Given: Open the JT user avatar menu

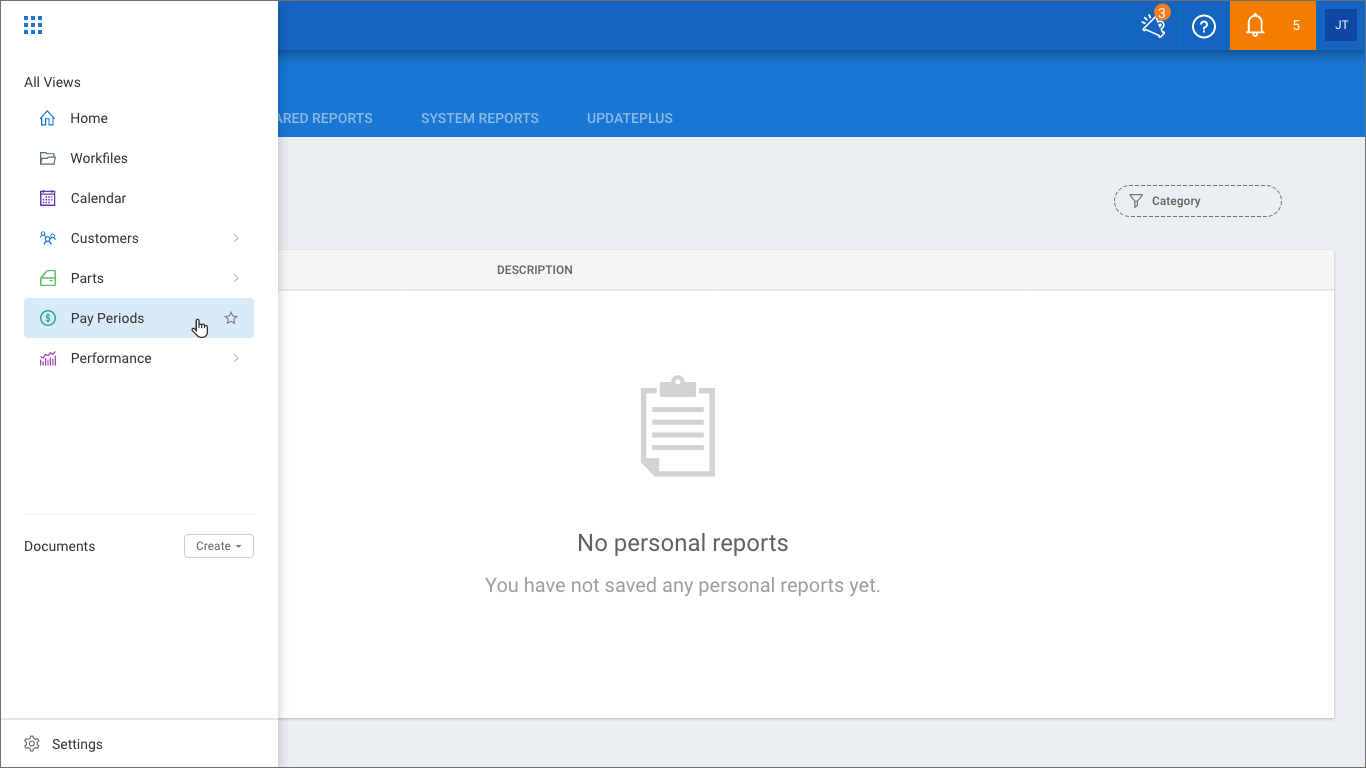Looking at the screenshot, I should click(1341, 26).
